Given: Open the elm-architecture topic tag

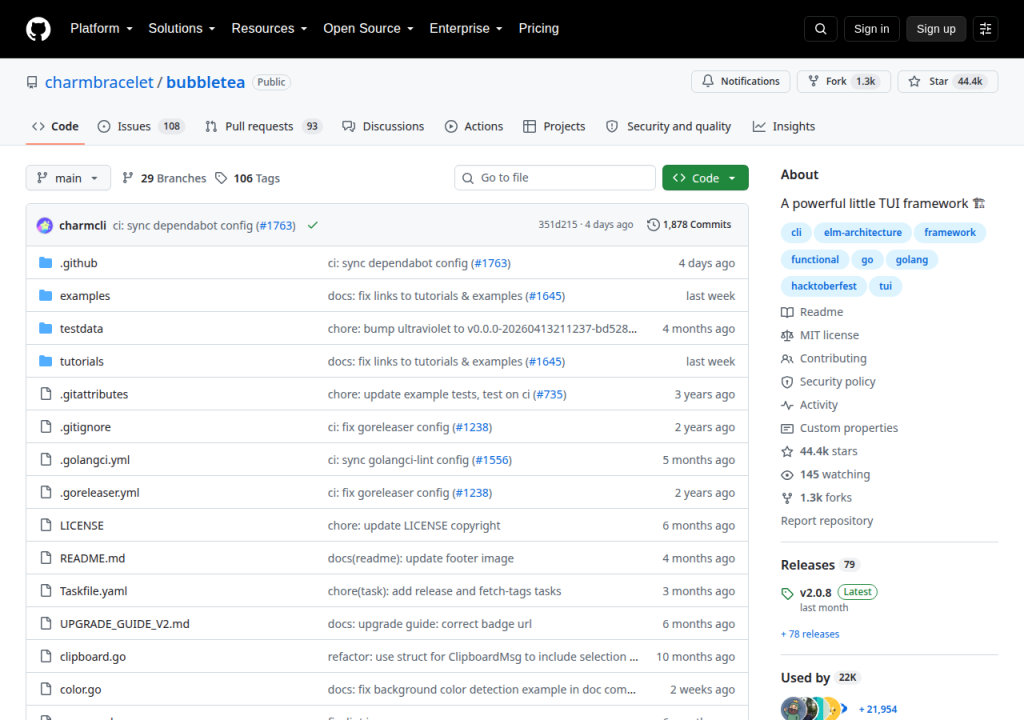Looking at the screenshot, I should click(x=862, y=233).
